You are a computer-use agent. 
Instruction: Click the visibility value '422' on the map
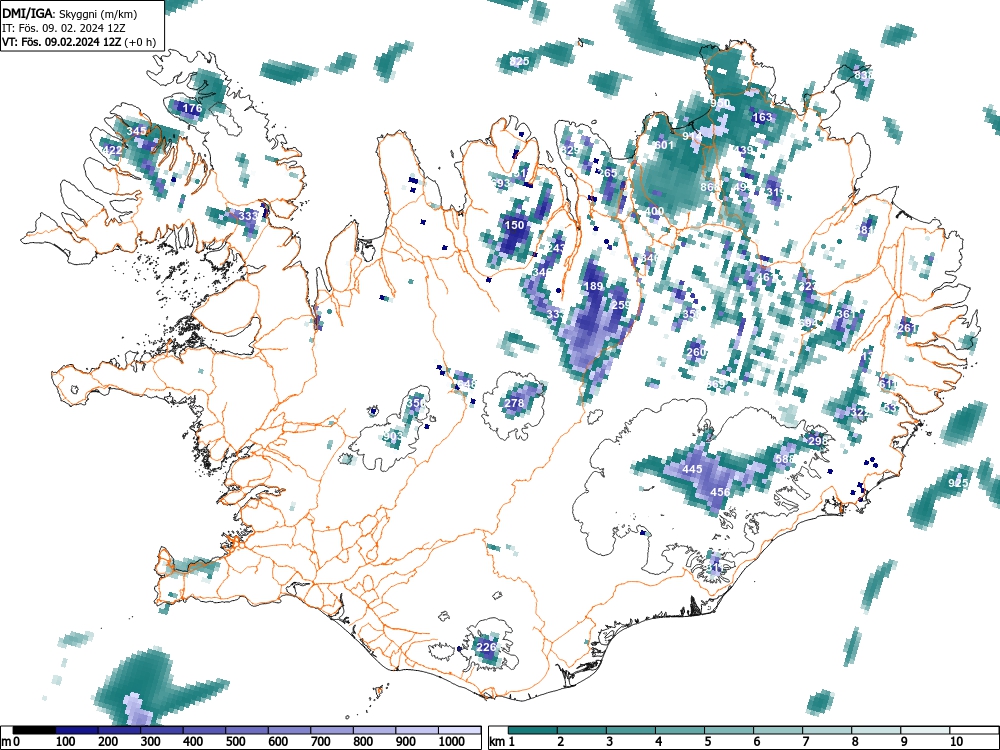point(112,151)
